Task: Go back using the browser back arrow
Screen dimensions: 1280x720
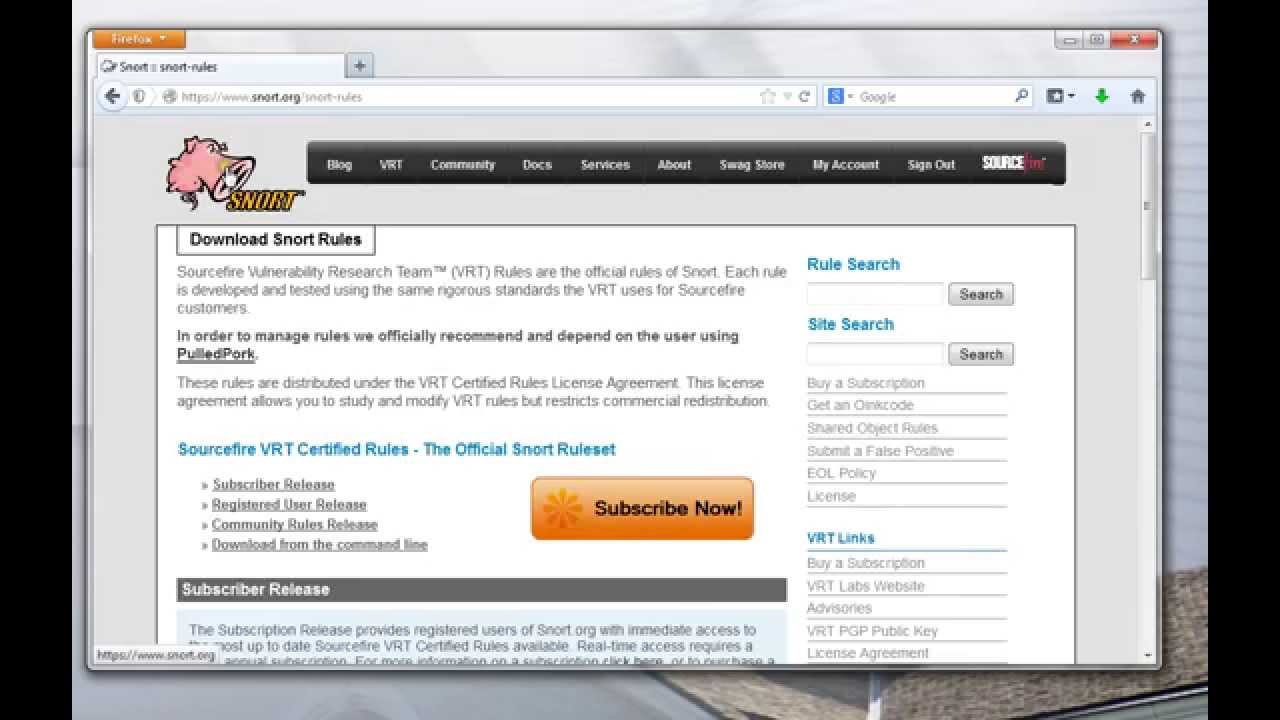Action: point(112,96)
